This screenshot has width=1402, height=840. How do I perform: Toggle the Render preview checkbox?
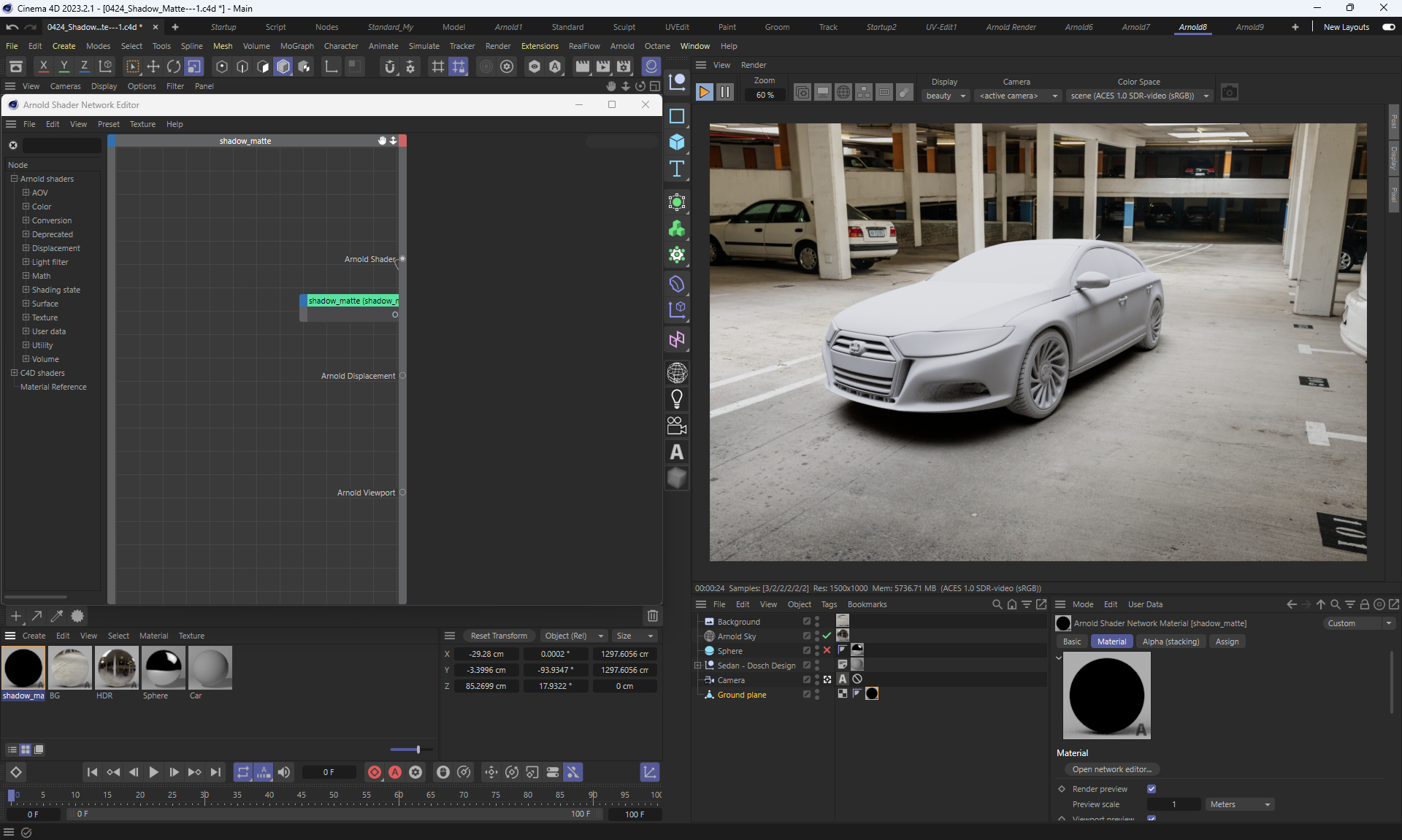point(1152,789)
